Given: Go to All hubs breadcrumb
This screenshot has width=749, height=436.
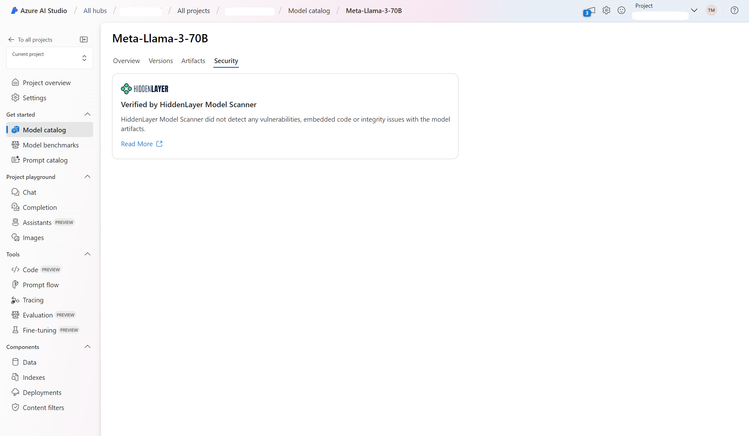Looking at the screenshot, I should tap(95, 11).
